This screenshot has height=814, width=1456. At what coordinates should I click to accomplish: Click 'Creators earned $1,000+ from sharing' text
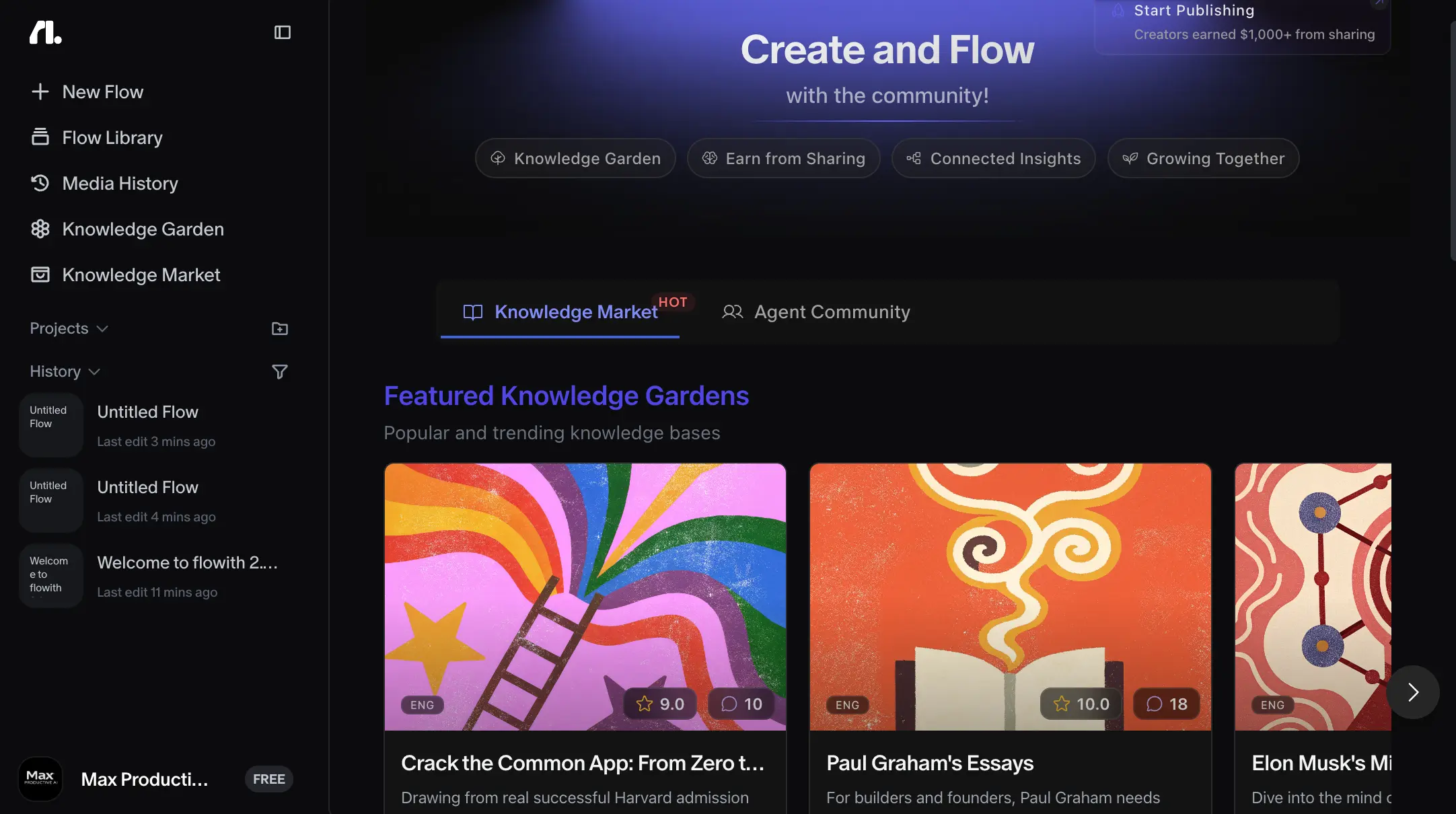pyautogui.click(x=1255, y=34)
